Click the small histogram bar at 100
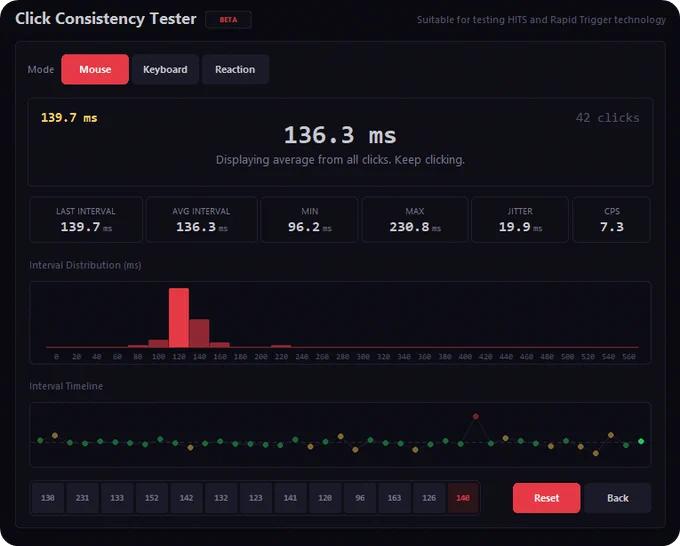Screen dimensions: 680x546 click(x=158, y=343)
